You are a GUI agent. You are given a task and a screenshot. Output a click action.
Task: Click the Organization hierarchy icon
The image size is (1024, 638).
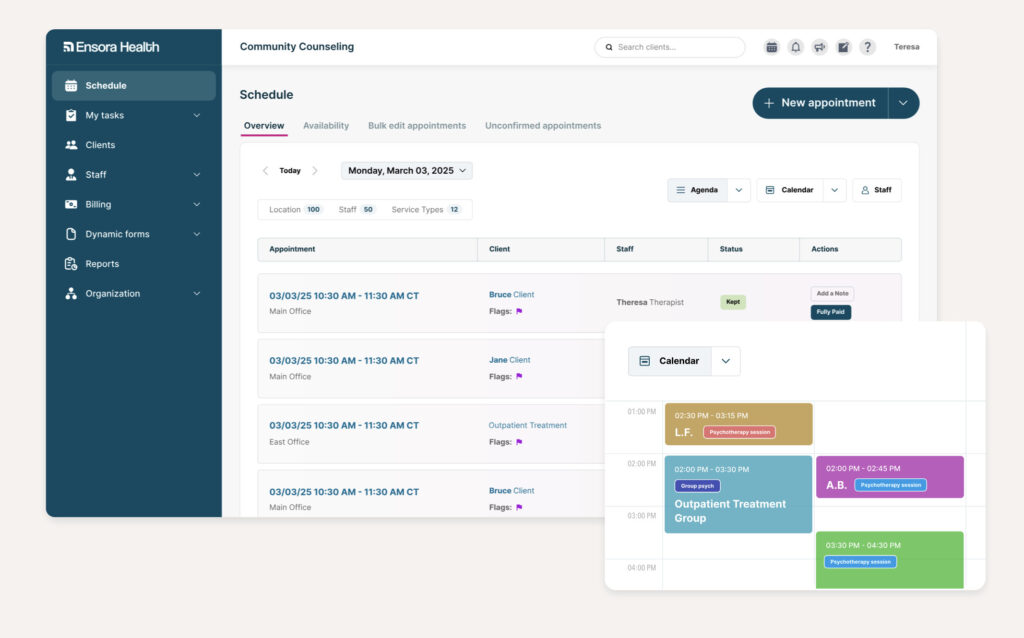[71, 293]
